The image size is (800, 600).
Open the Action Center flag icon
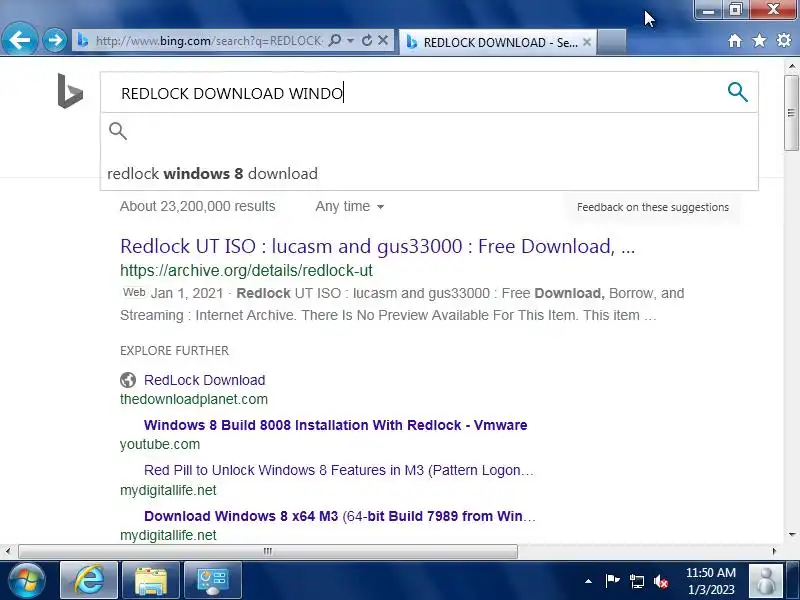point(612,581)
